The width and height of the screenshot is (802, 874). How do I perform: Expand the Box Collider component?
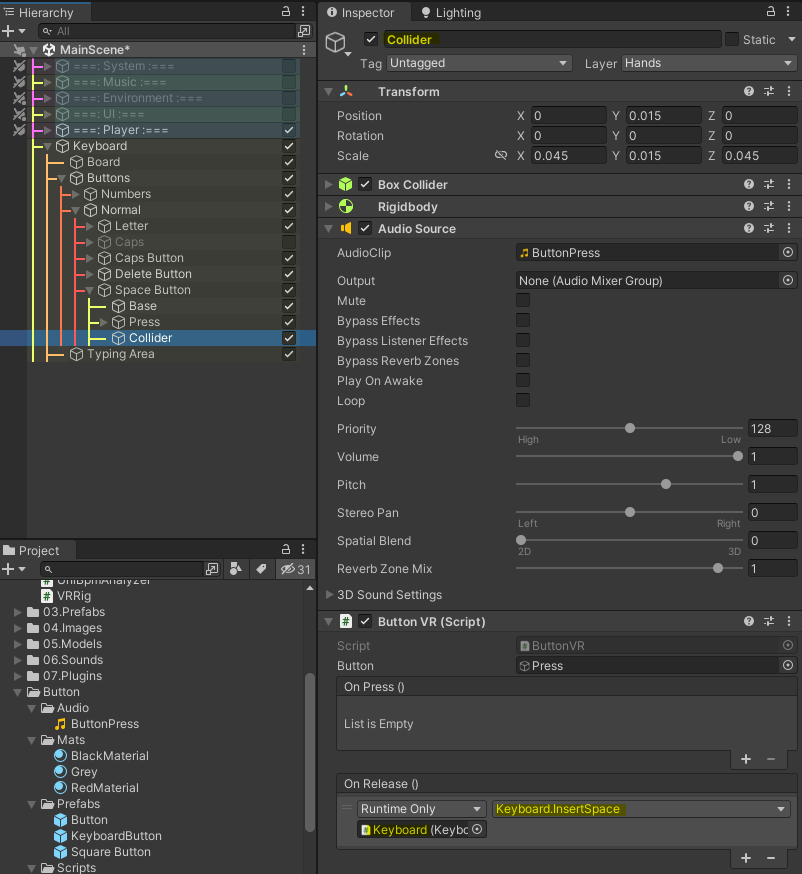329,184
